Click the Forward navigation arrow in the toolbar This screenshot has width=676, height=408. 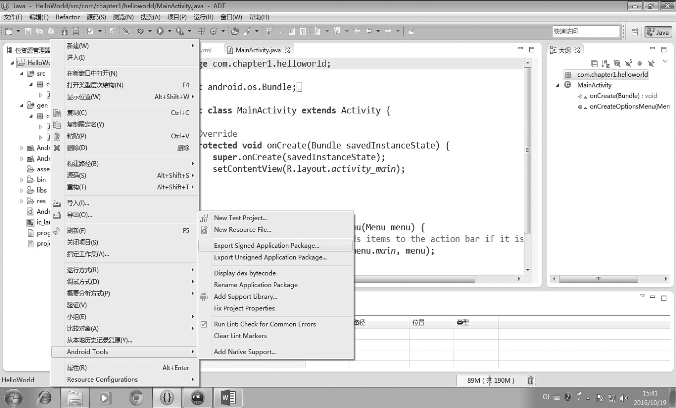(x=388, y=31)
